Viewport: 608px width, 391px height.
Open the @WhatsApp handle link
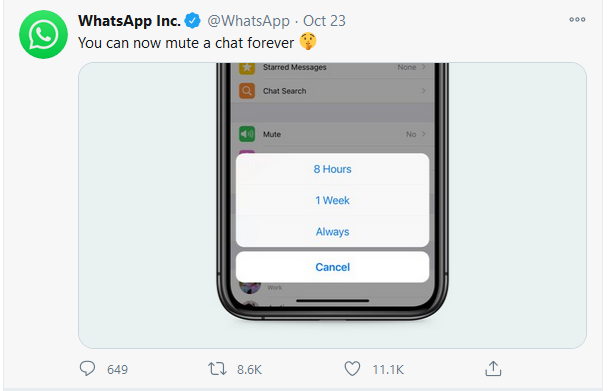[x=249, y=21]
